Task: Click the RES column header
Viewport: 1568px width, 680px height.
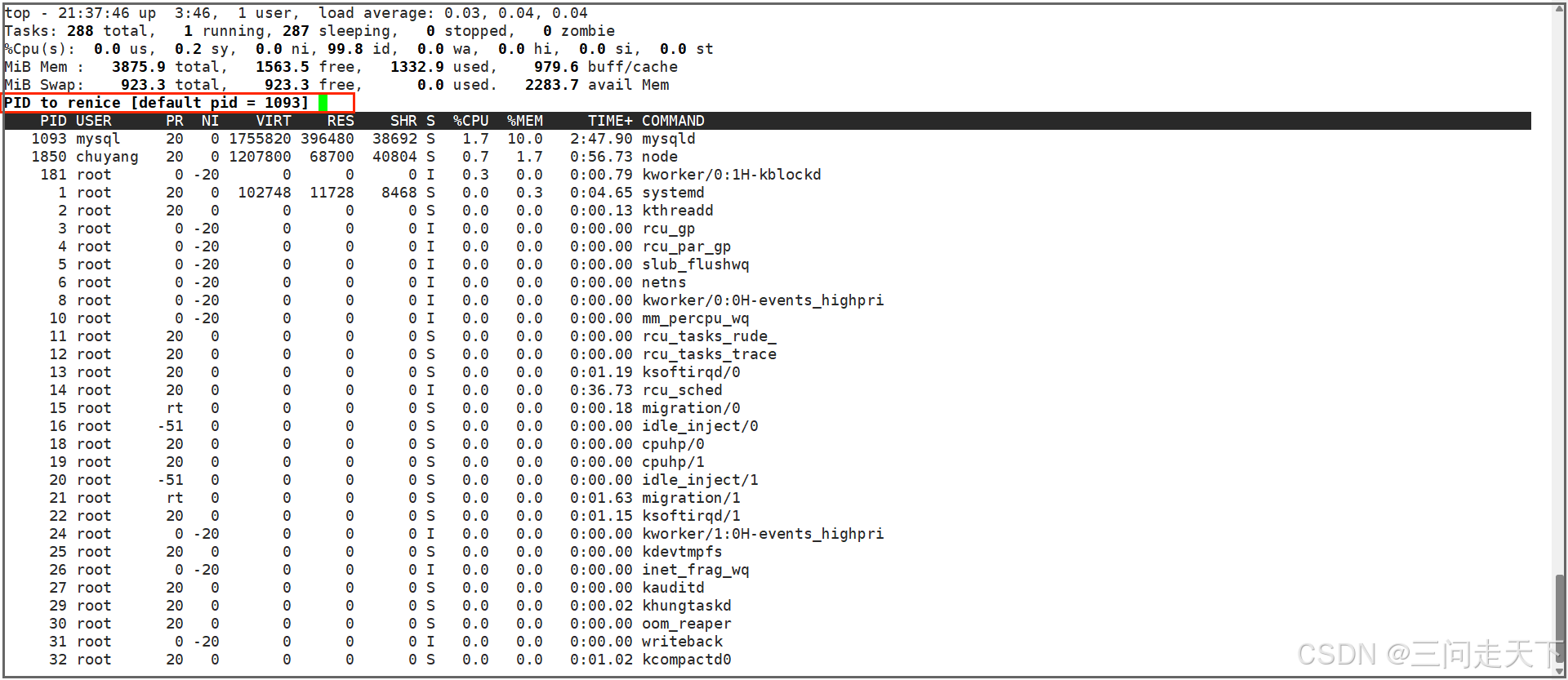Action: [341, 121]
